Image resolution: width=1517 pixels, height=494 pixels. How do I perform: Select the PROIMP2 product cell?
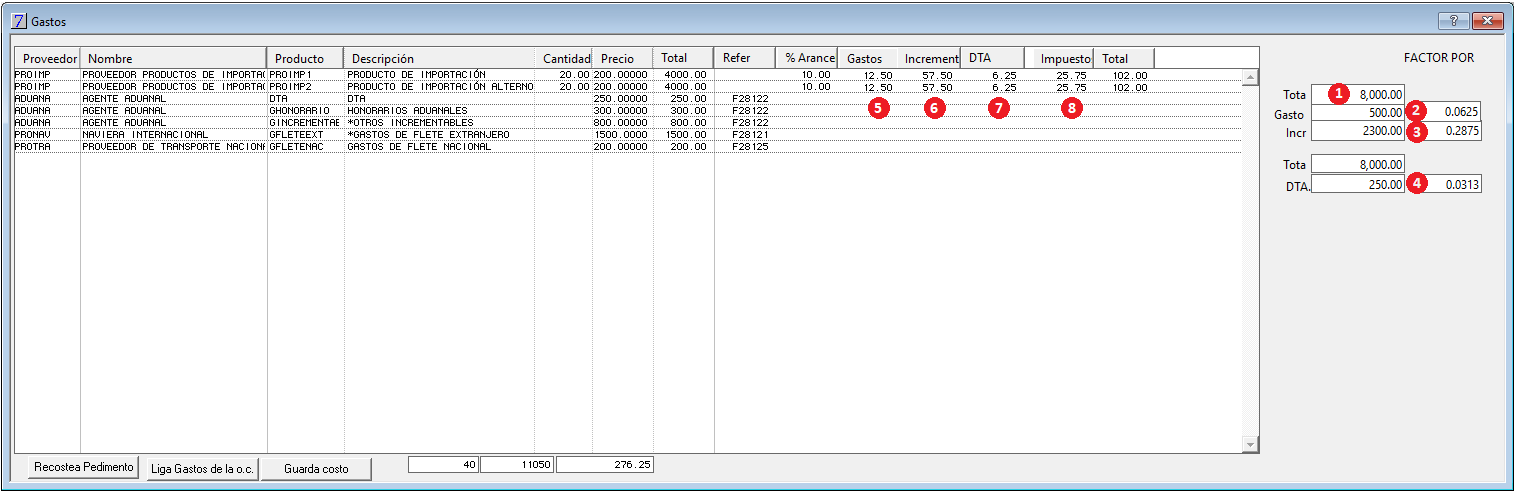click(x=306, y=87)
